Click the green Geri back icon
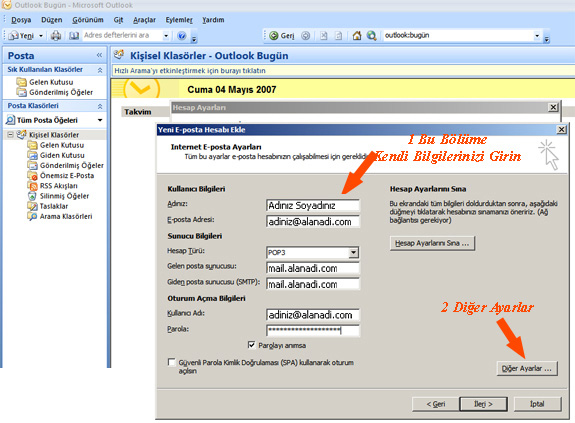The height and width of the screenshot is (423, 575). [x=274, y=36]
